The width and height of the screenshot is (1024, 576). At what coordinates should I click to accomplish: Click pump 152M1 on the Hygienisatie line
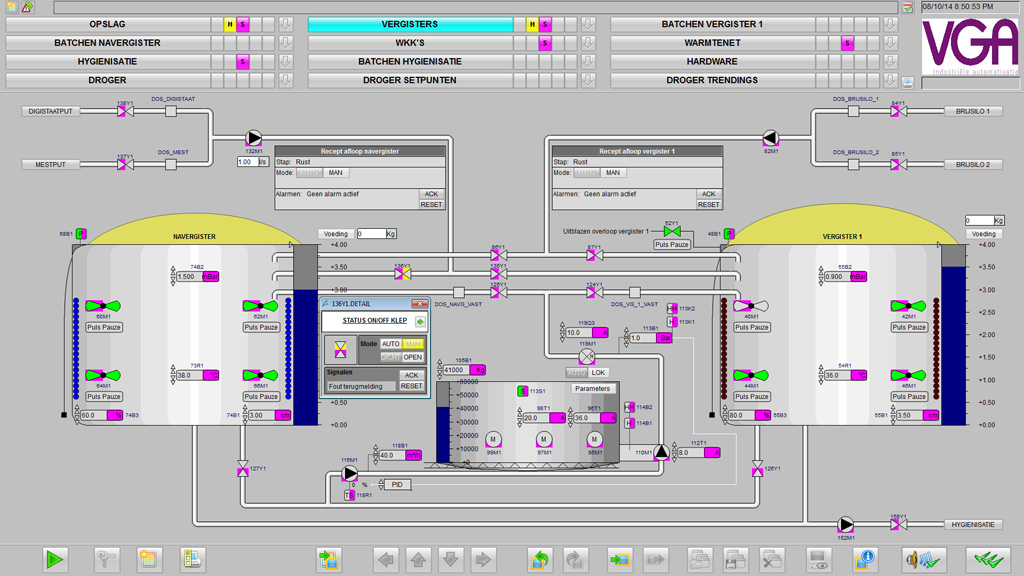point(846,524)
